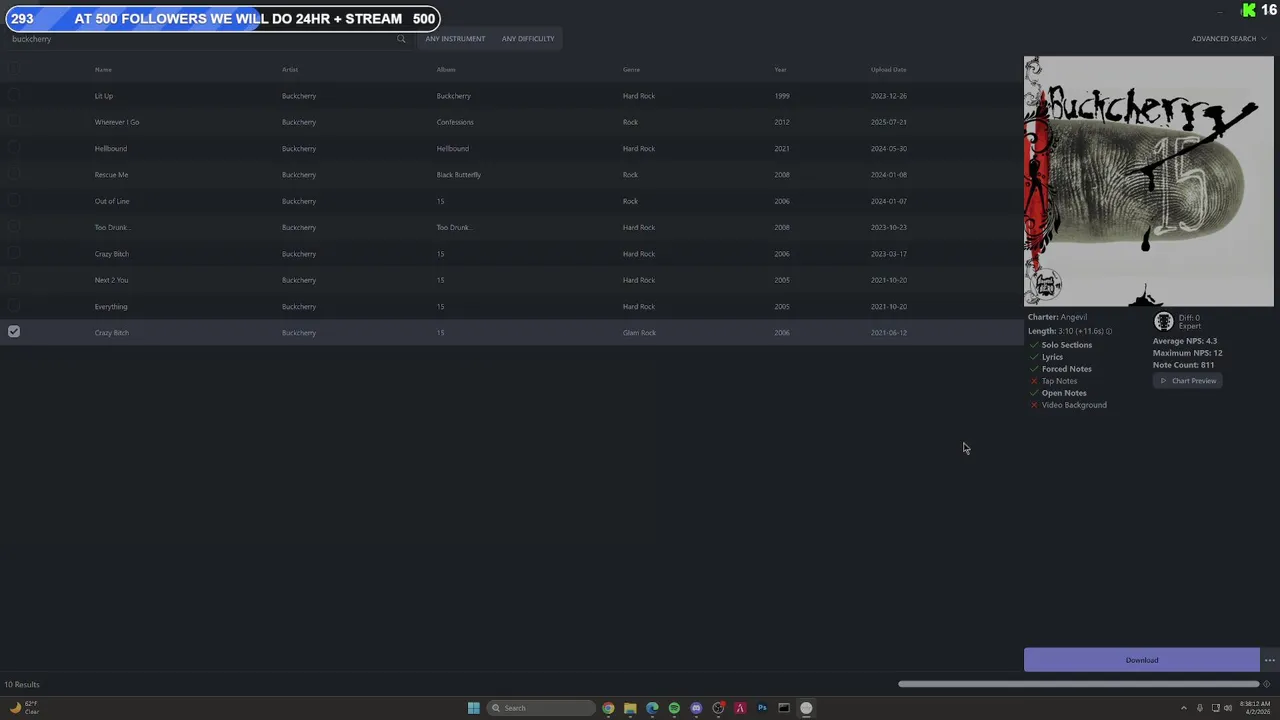Uncheck the selected Glam Rock Crazy Bitch row
This screenshot has height=720, width=1280.
(14, 331)
